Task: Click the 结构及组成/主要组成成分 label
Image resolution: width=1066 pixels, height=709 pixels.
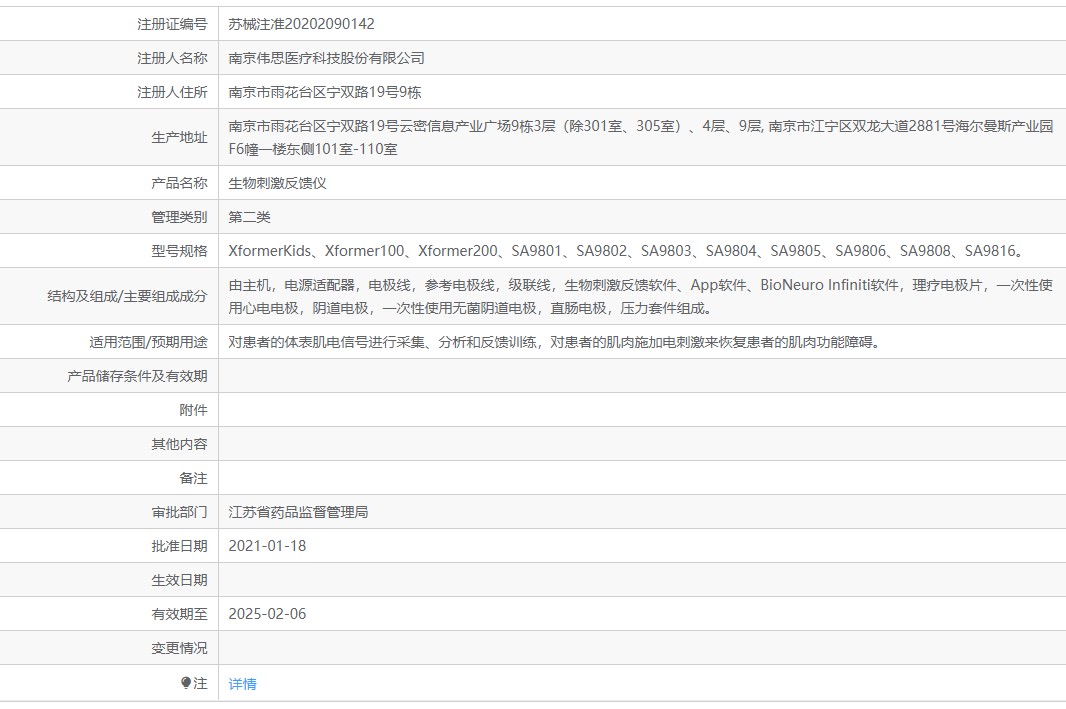Action: [x=127, y=296]
